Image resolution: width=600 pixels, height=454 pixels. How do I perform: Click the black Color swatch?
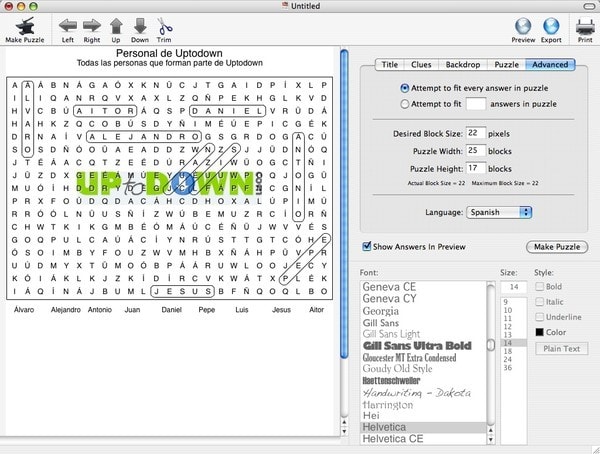click(540, 332)
